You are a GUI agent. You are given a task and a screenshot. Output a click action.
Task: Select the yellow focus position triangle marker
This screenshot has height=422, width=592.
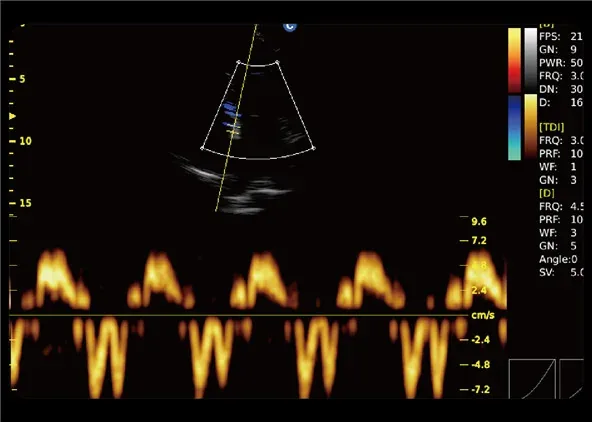12,116
